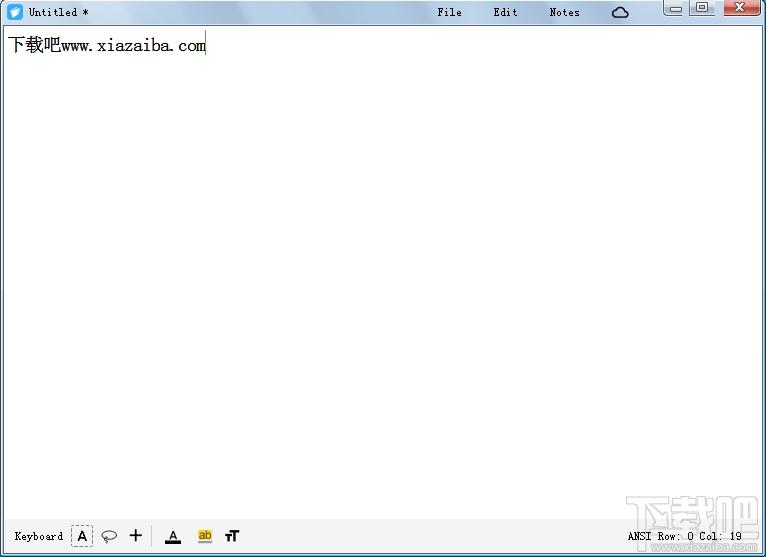
Task: Close the notepad window
Action: tap(741, 7)
